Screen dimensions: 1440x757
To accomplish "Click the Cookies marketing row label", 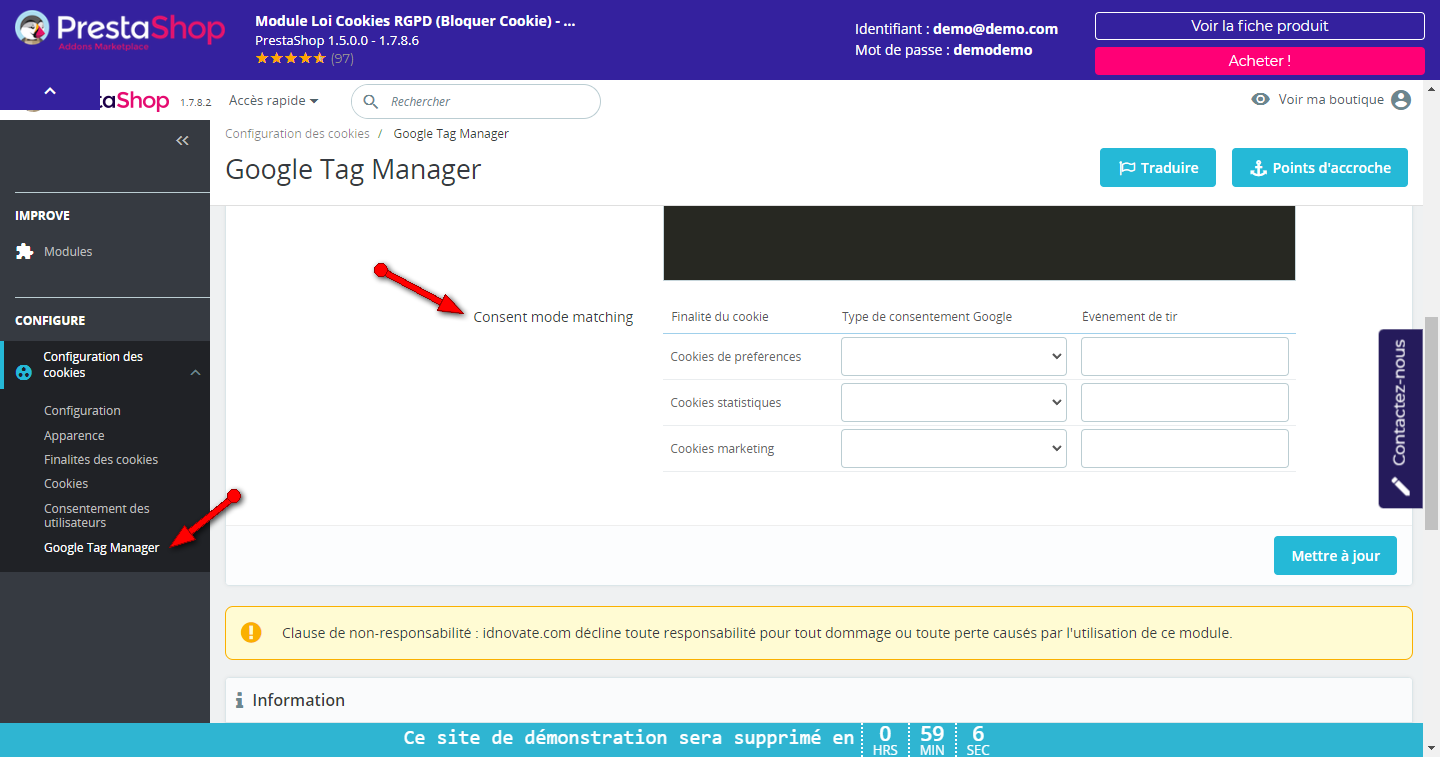I will coord(722,449).
